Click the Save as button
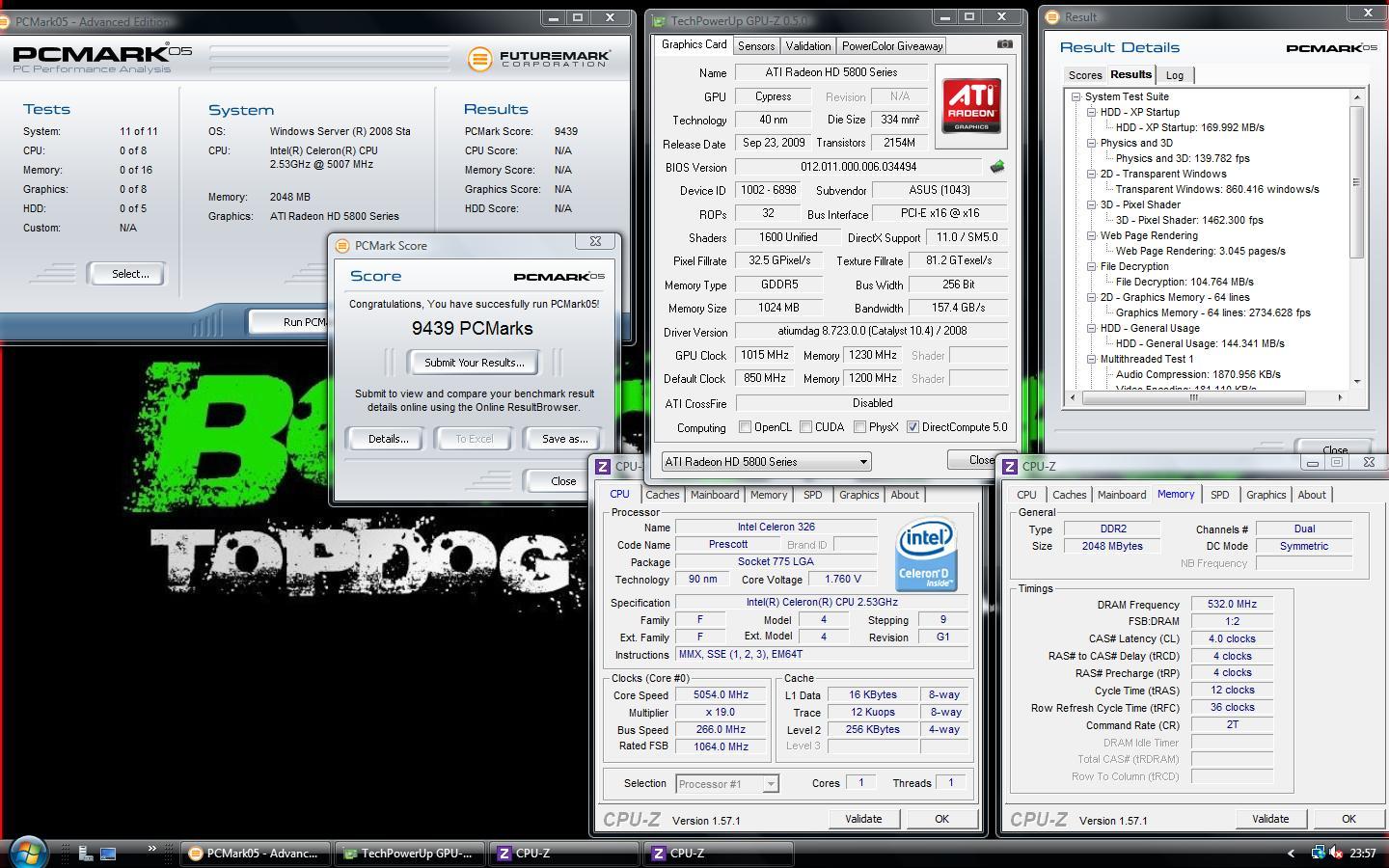The height and width of the screenshot is (868, 1389). click(565, 439)
